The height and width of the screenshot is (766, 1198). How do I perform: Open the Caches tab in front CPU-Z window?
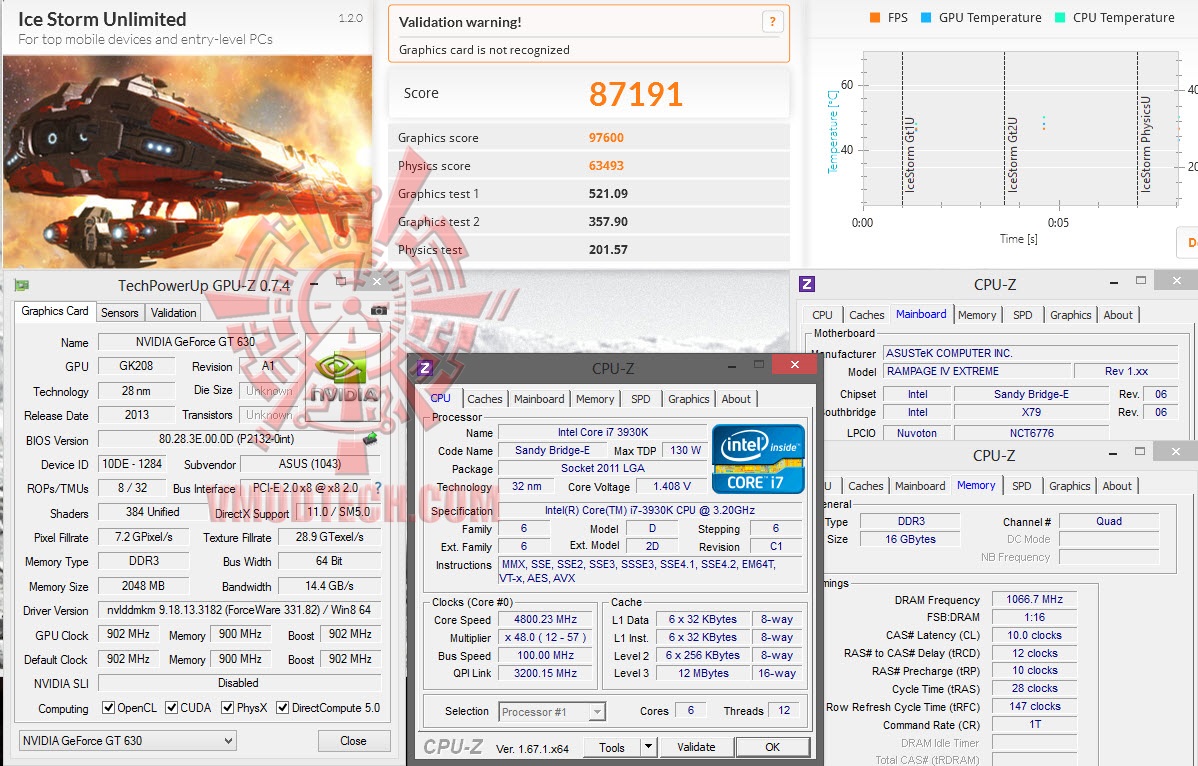485,399
